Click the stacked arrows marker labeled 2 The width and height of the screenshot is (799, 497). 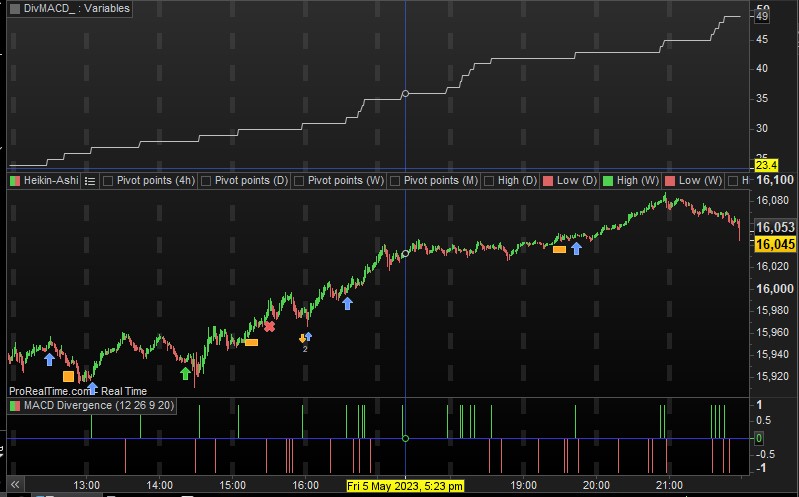[x=305, y=340]
